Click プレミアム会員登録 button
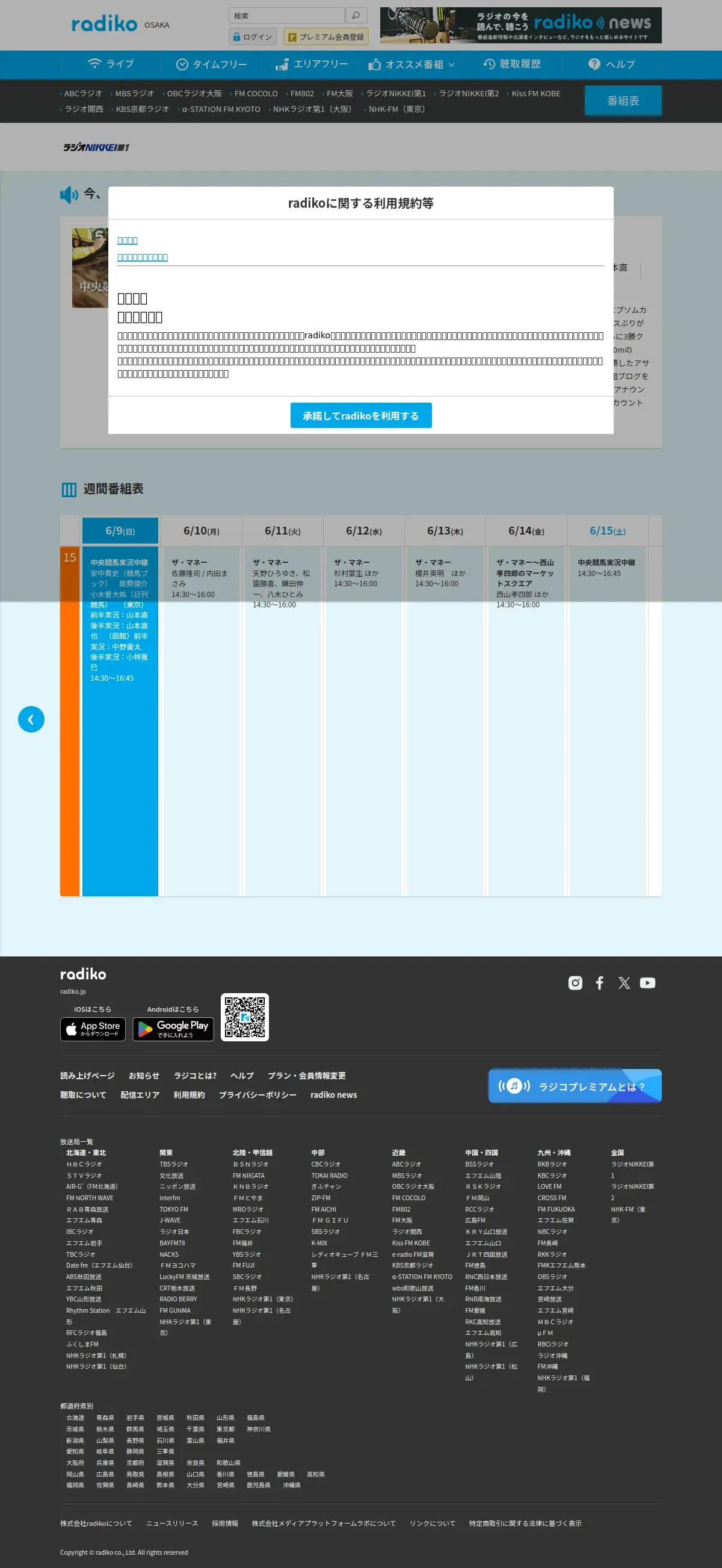 (326, 37)
